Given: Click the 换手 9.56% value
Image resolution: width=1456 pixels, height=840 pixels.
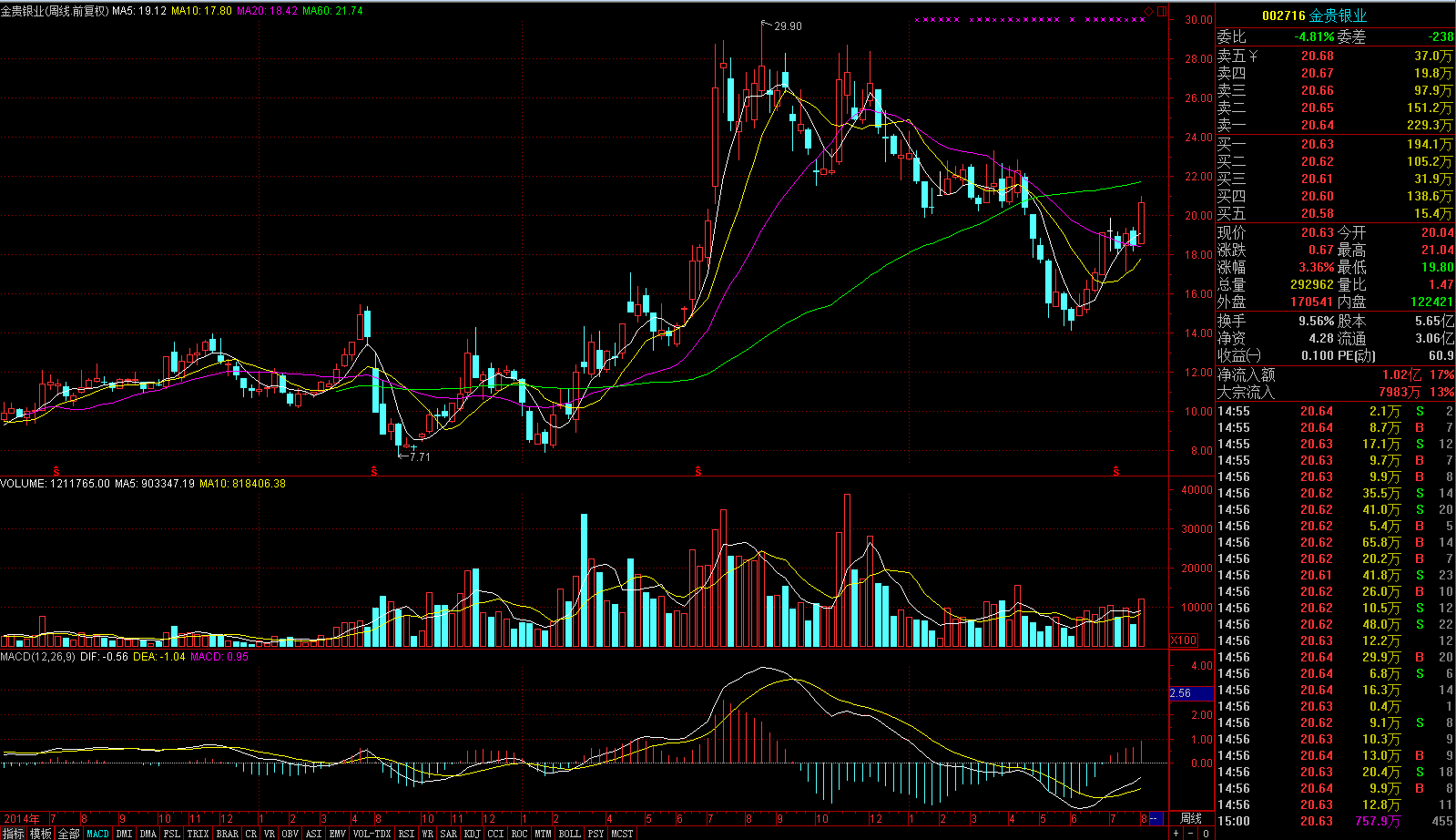Looking at the screenshot, I should point(1316,322).
